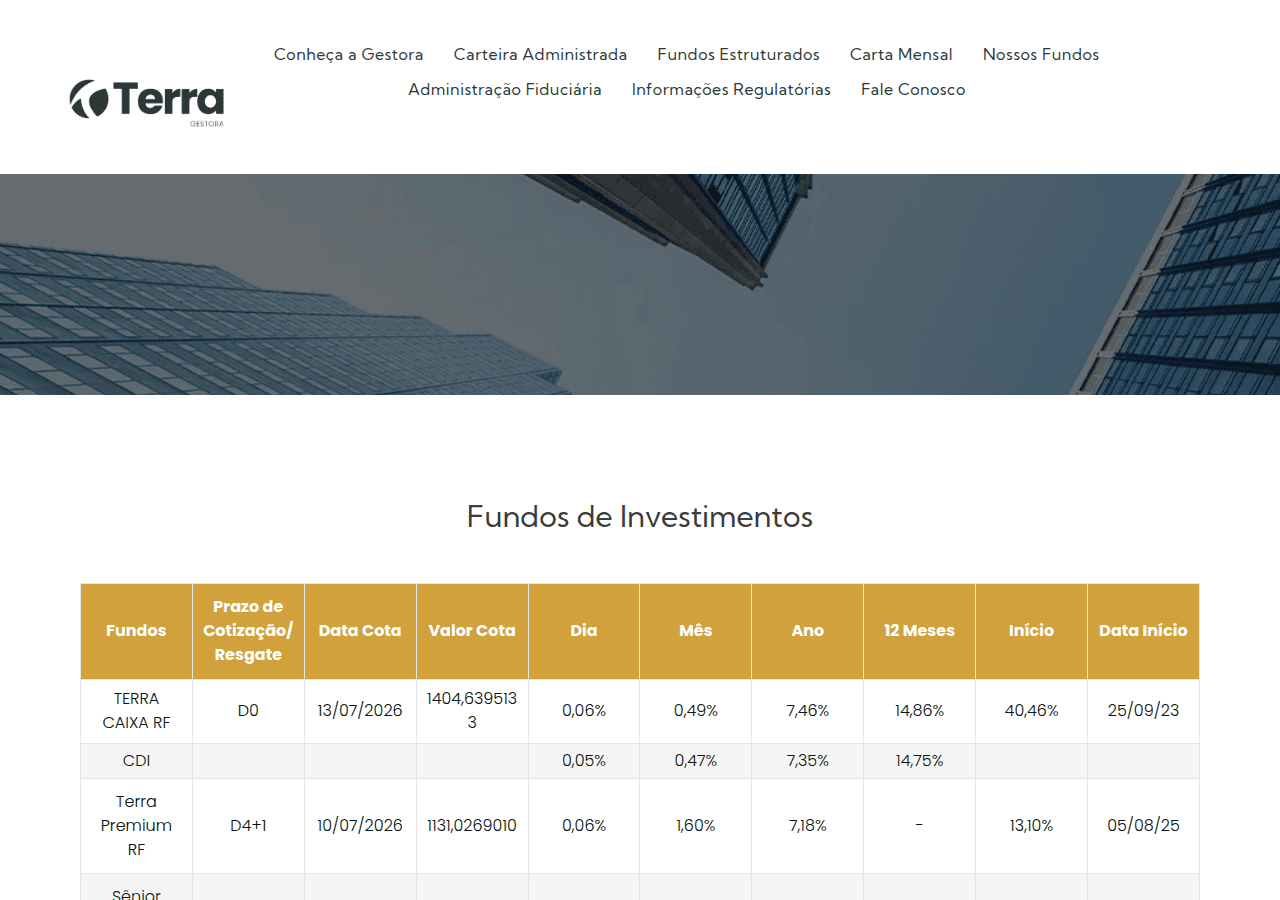Click the Mês column header
The image size is (1280, 900).
pos(696,631)
